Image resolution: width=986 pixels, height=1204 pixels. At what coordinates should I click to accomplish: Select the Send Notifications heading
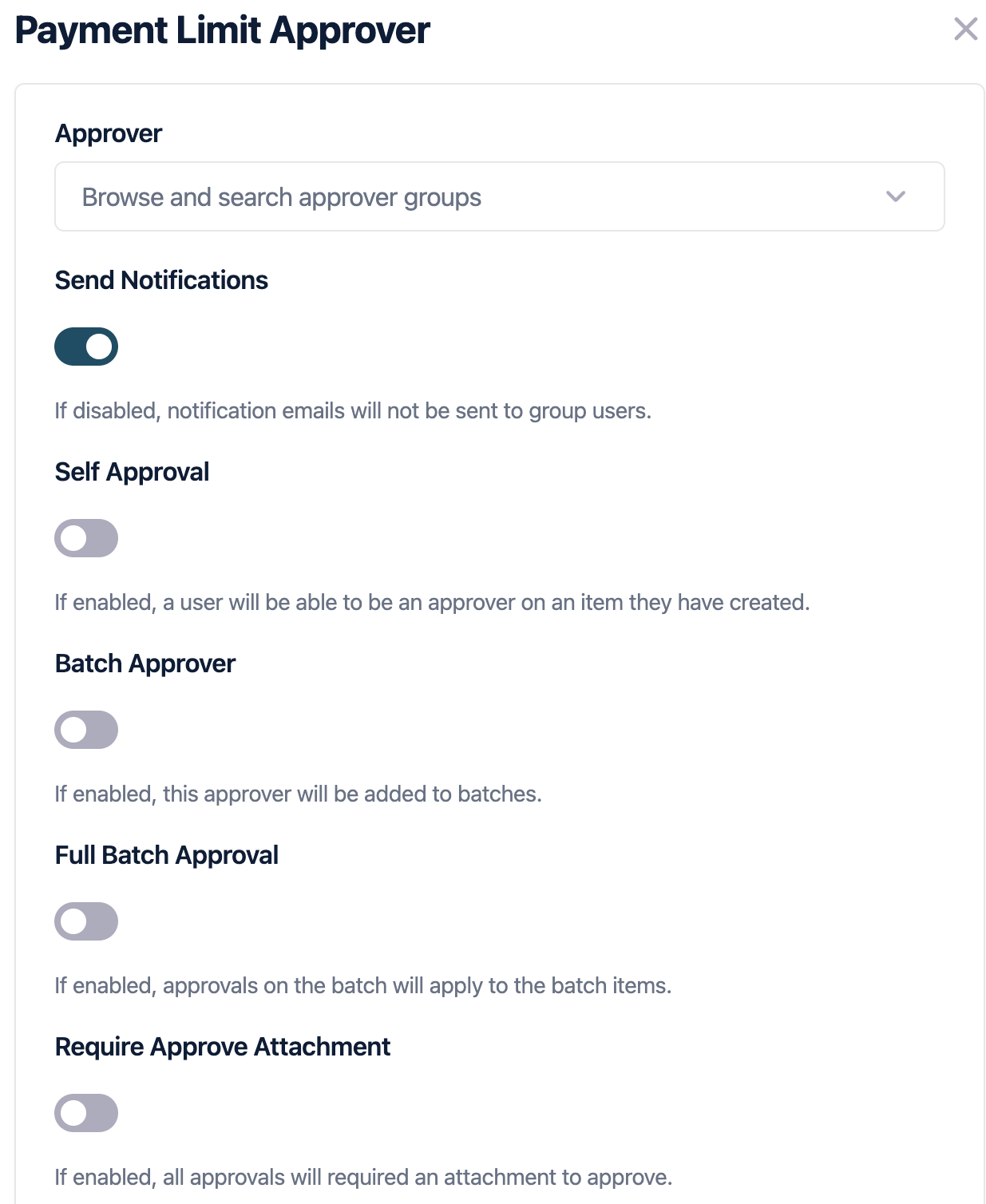[161, 280]
